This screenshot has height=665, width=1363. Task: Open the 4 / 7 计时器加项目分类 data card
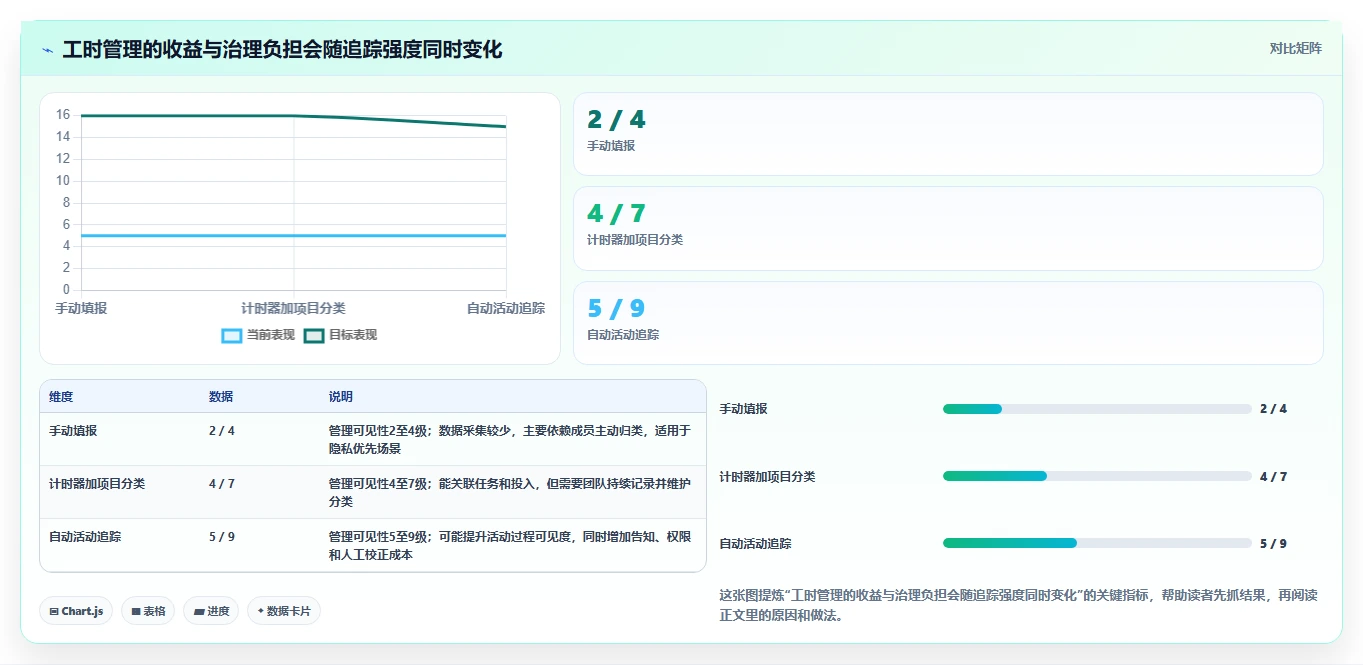(948, 229)
